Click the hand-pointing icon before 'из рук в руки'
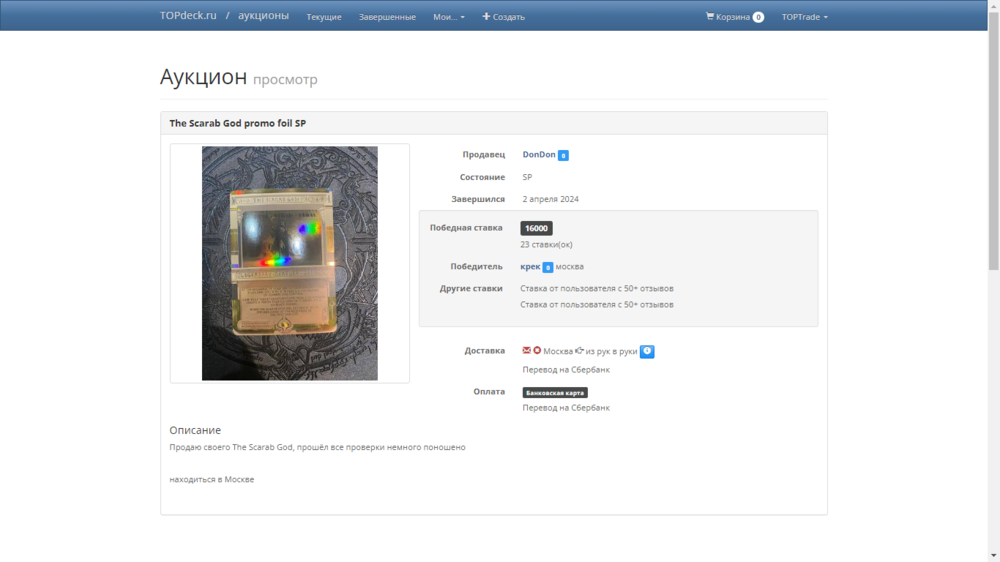This screenshot has width=1000, height=562. pyautogui.click(x=580, y=351)
